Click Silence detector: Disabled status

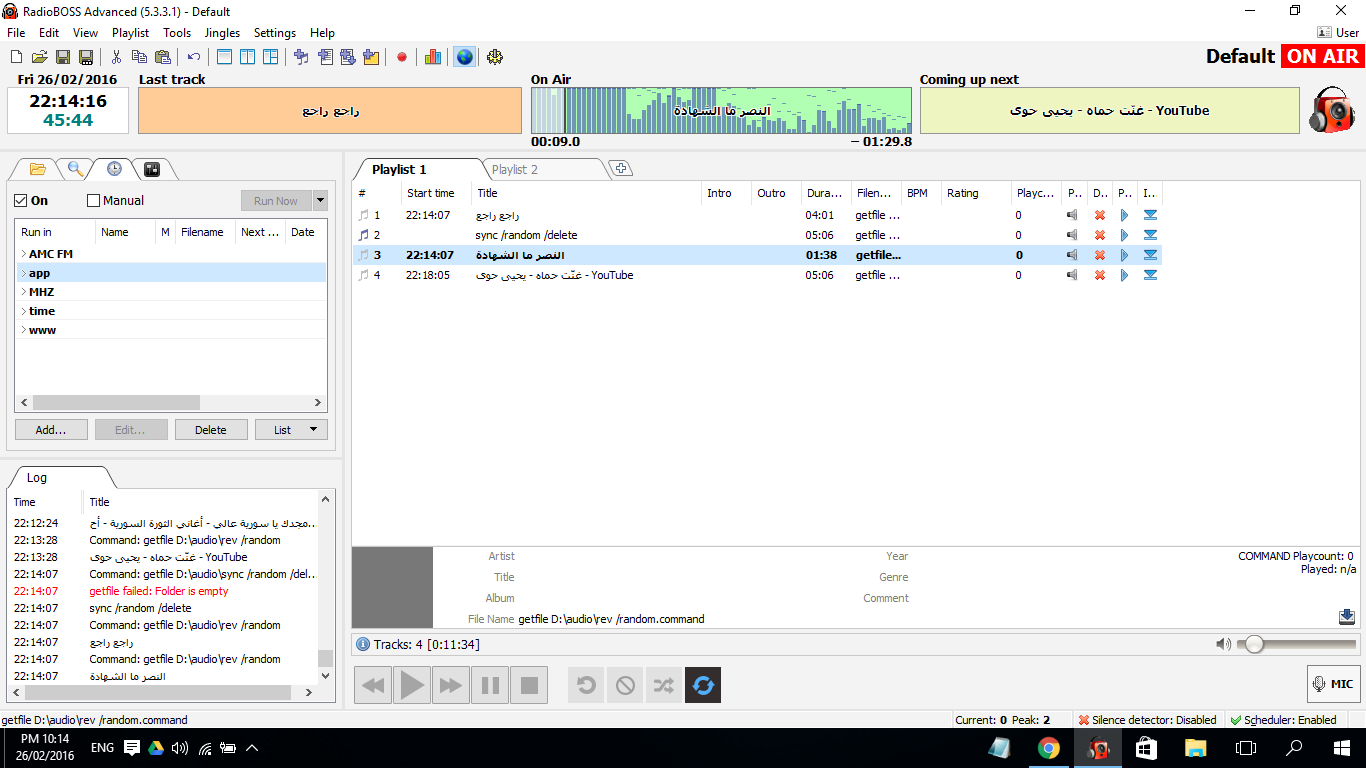click(1148, 720)
